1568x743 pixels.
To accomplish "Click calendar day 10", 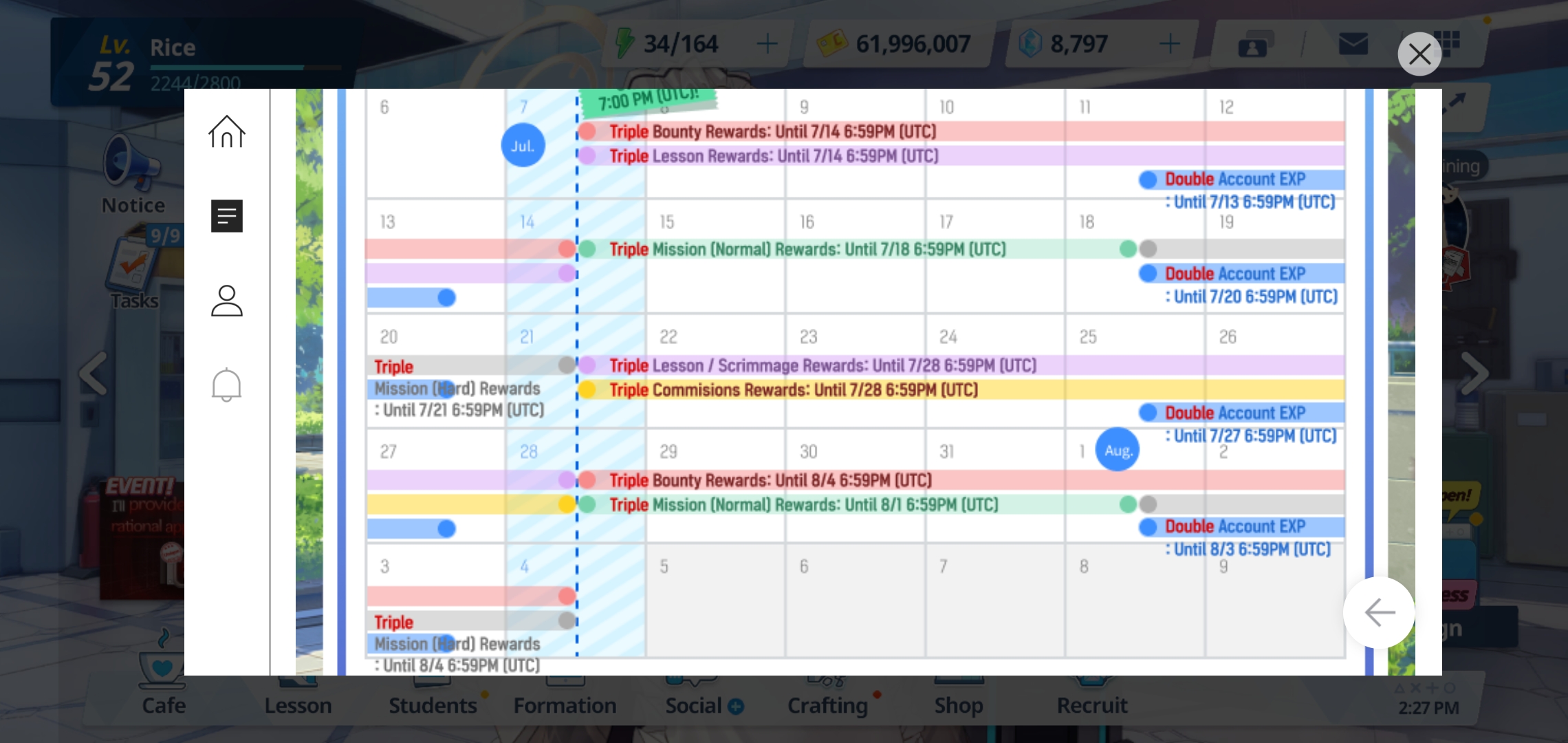I will click(x=947, y=107).
